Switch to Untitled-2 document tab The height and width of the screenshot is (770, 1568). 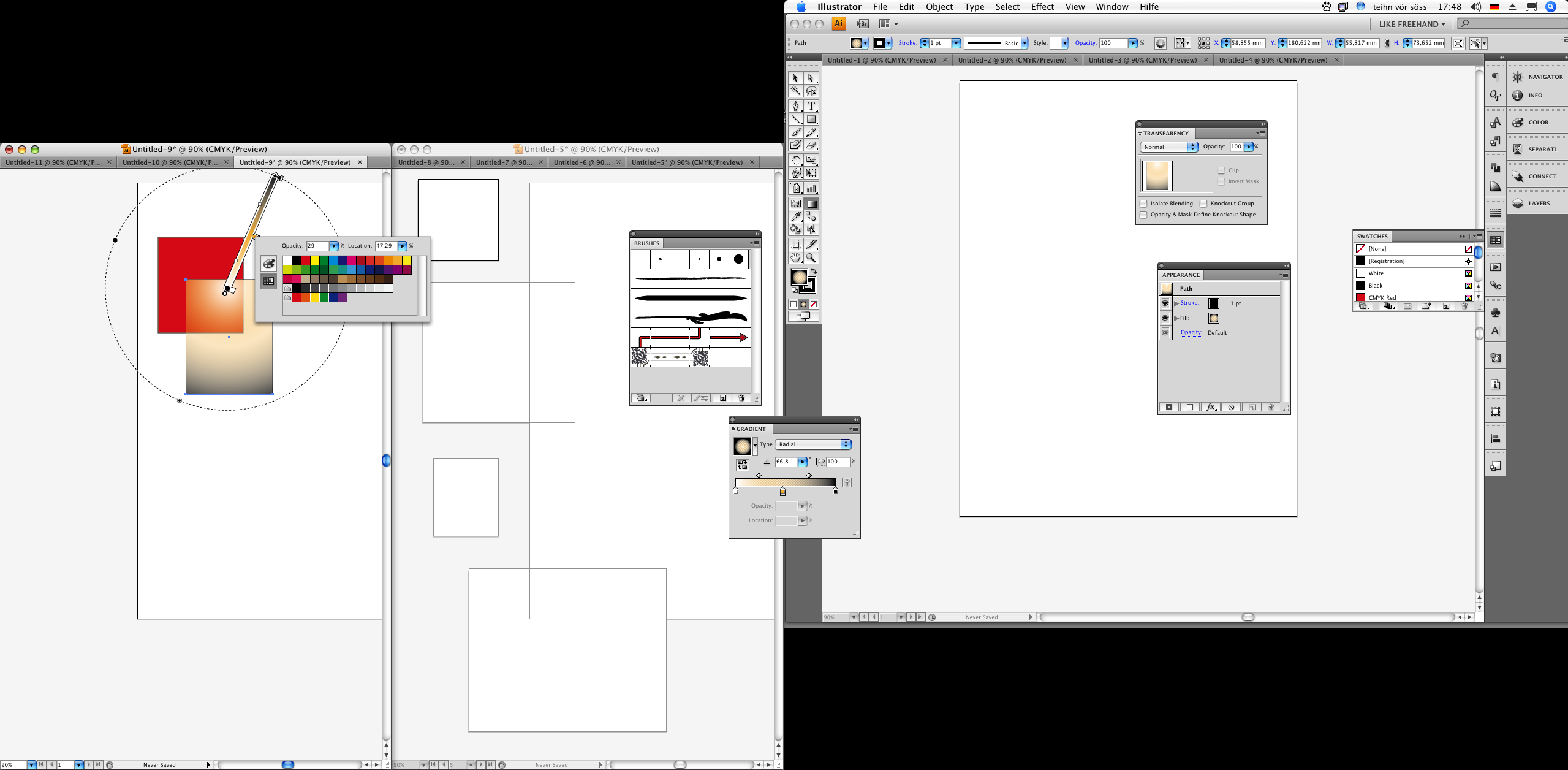(x=1012, y=60)
